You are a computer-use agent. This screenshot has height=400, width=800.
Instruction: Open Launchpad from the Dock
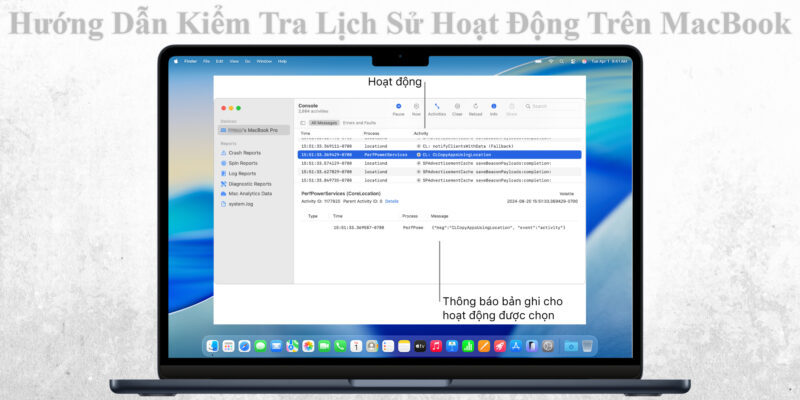pos(228,346)
